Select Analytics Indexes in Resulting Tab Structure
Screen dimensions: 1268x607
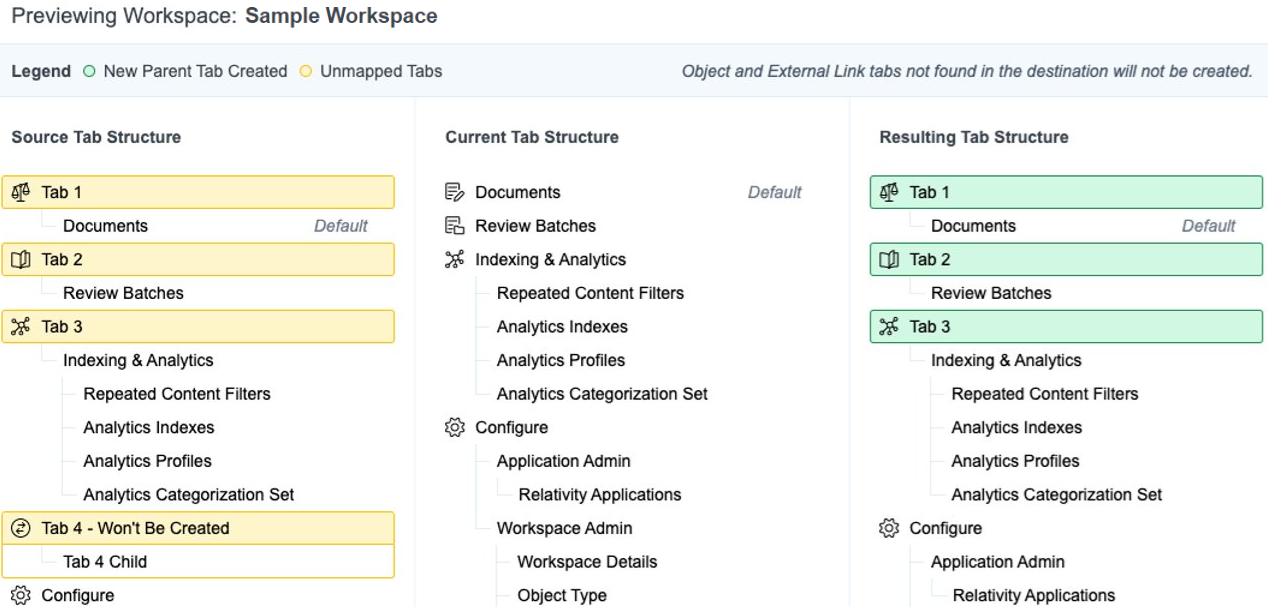(1017, 428)
